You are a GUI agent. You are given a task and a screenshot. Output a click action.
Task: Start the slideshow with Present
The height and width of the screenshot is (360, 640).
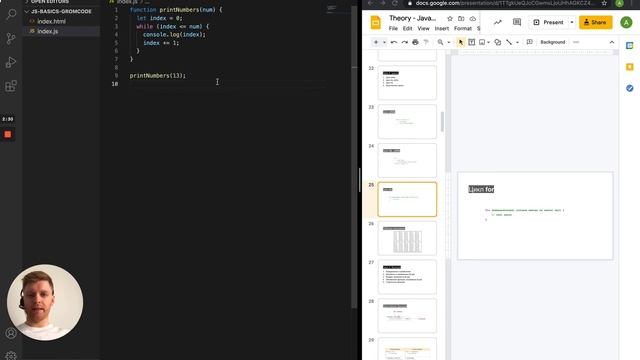pyautogui.click(x=548, y=22)
